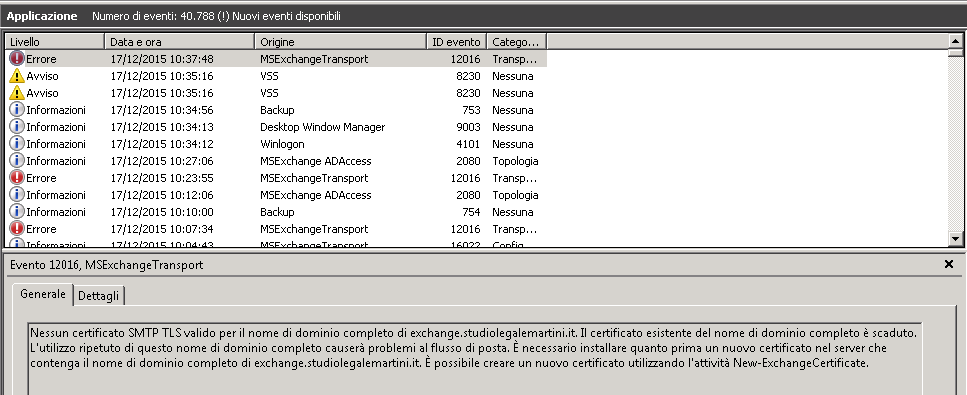Click event ID 9003
The image size is (967, 395).
point(468,127)
